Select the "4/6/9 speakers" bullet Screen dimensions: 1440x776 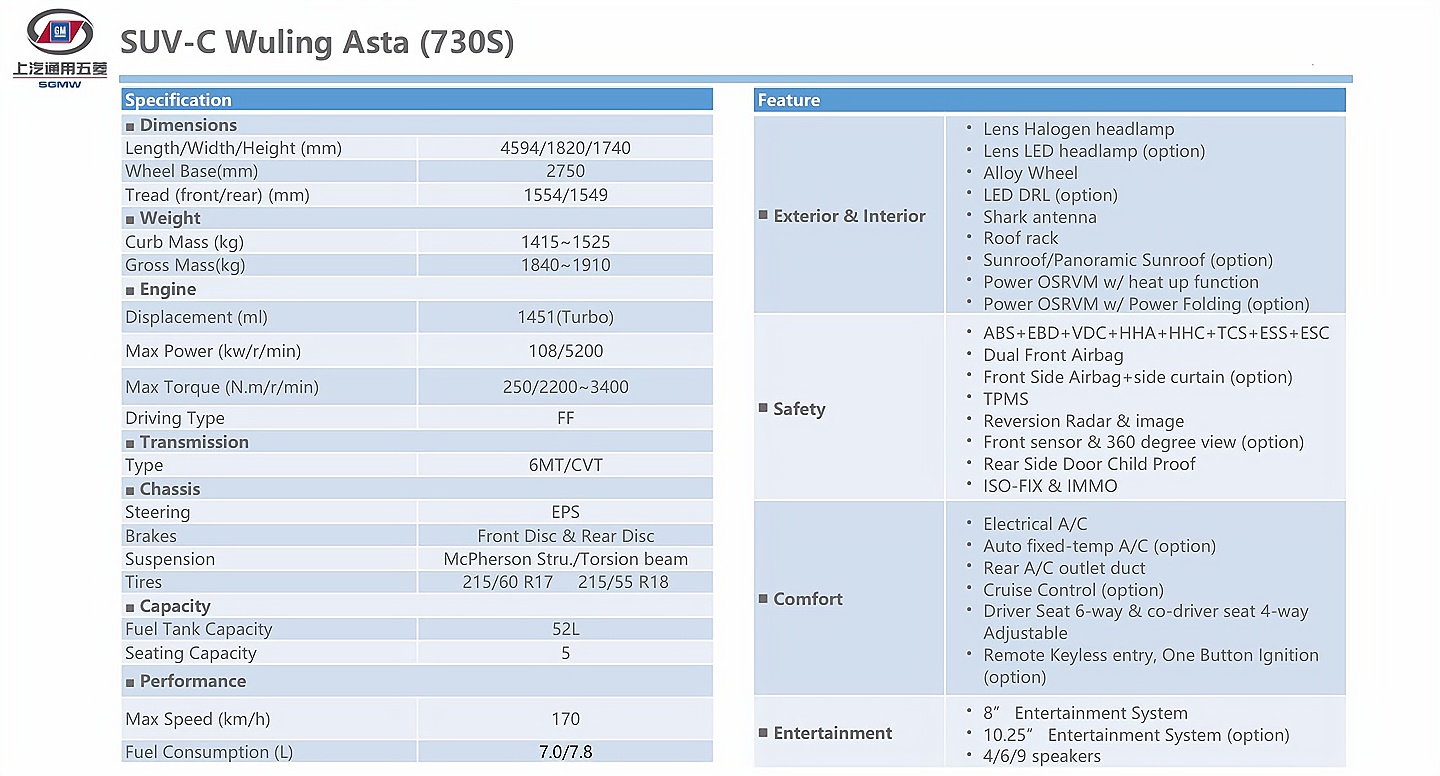coord(1041,756)
